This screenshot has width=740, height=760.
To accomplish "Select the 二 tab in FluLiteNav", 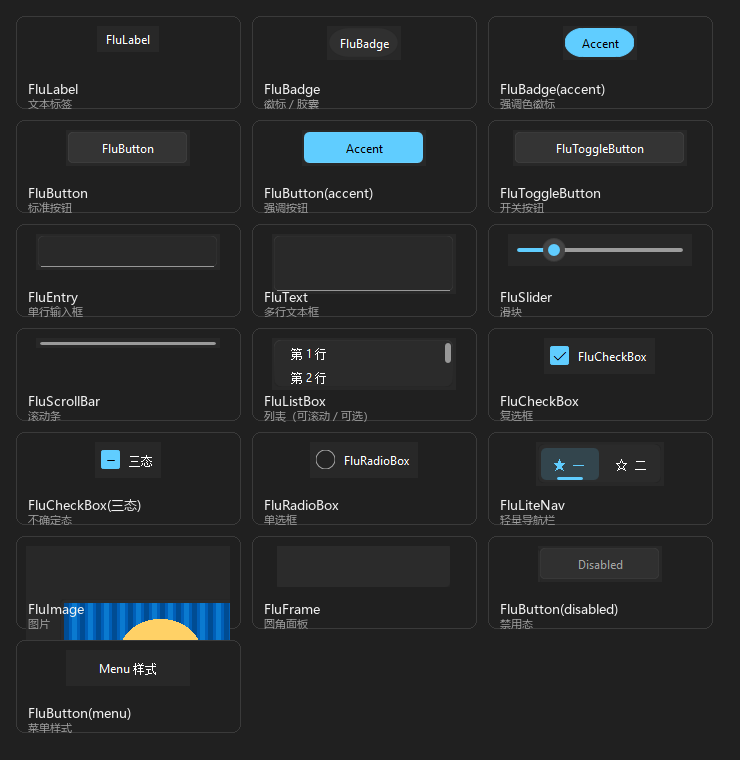I will click(630, 465).
